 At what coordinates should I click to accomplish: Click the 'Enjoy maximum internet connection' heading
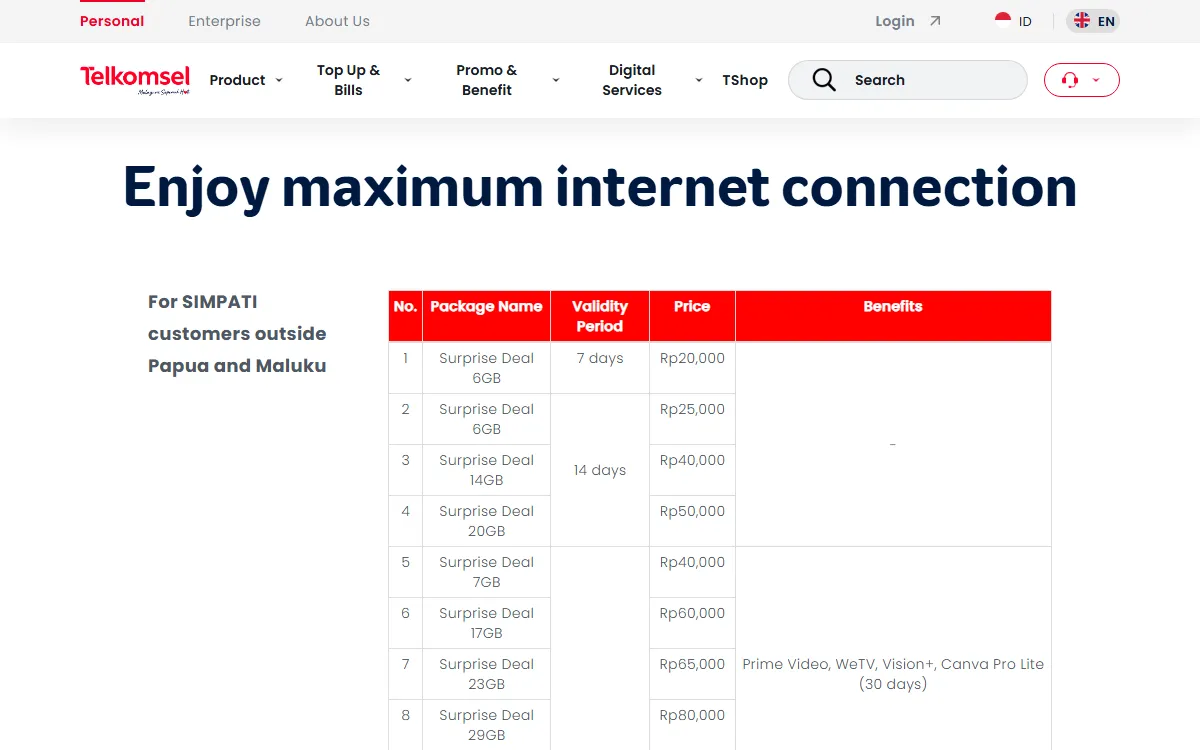pyautogui.click(x=600, y=186)
